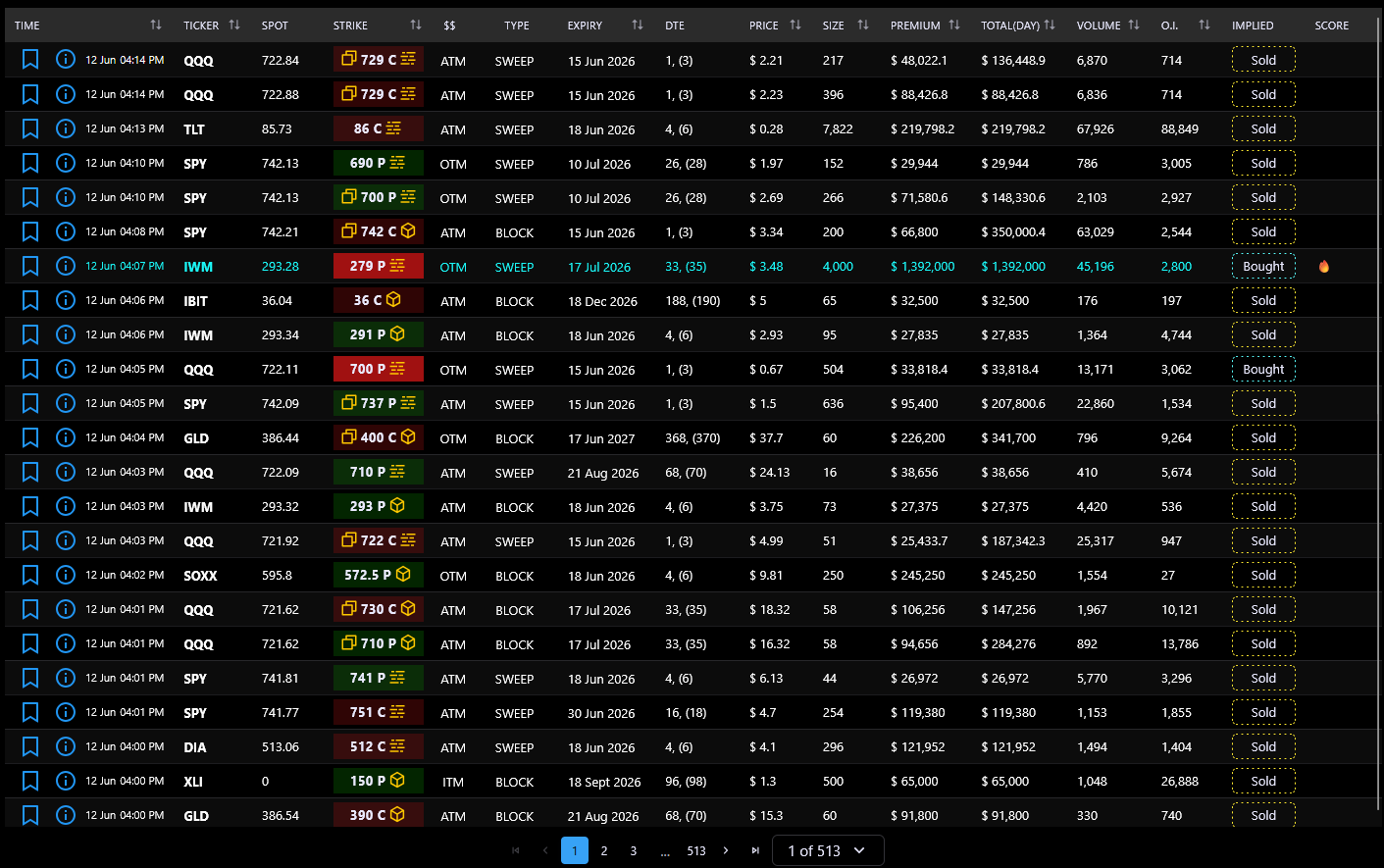Open info for the XLI 150 P row

point(66,781)
